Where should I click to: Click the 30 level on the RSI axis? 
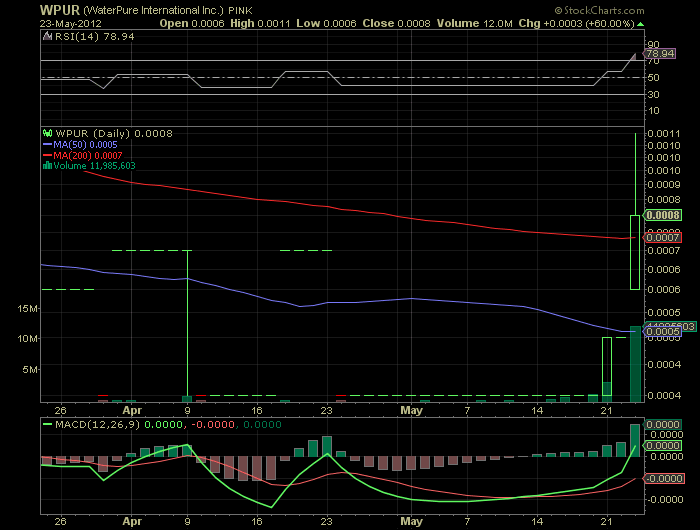(x=654, y=94)
